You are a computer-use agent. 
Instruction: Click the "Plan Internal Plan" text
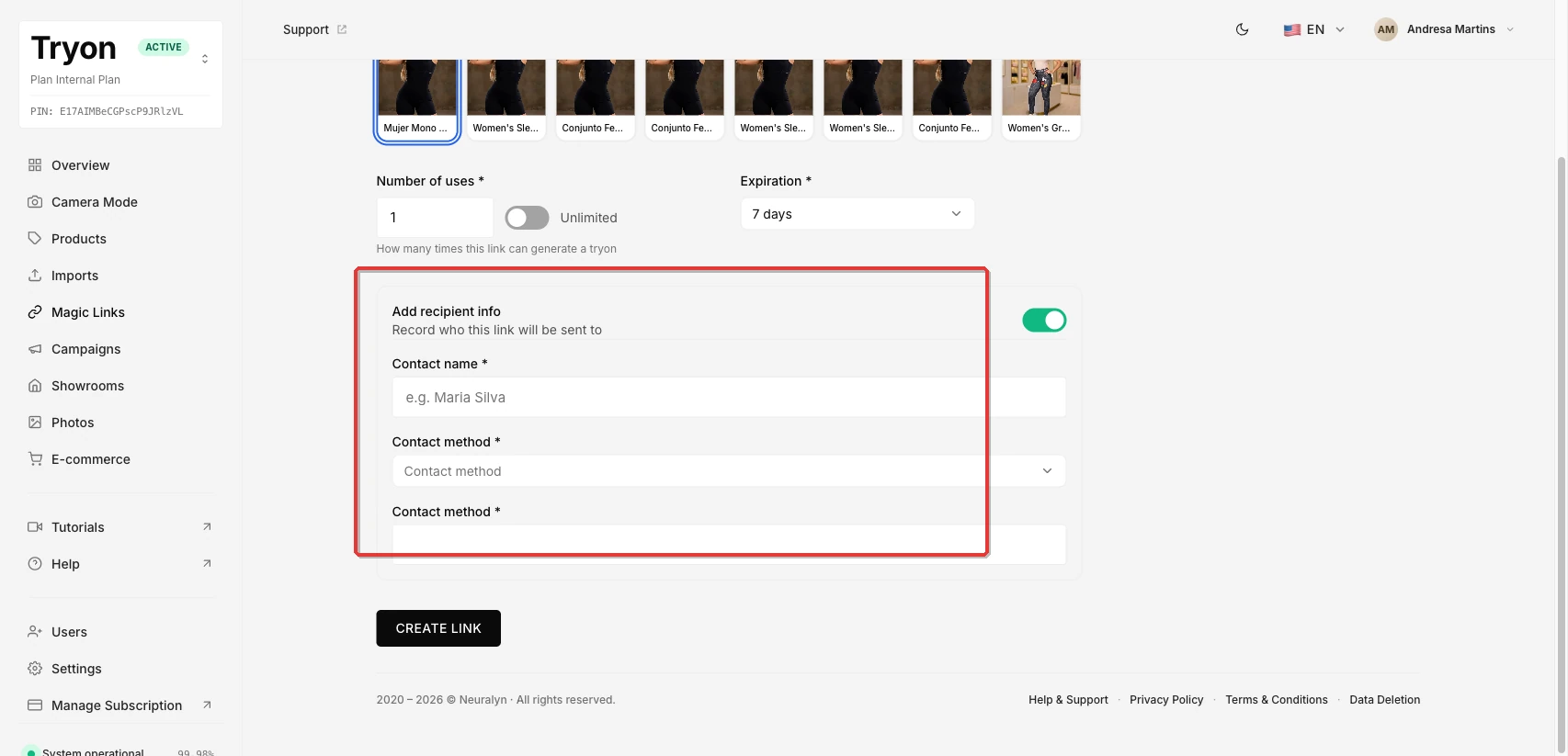[x=75, y=80]
